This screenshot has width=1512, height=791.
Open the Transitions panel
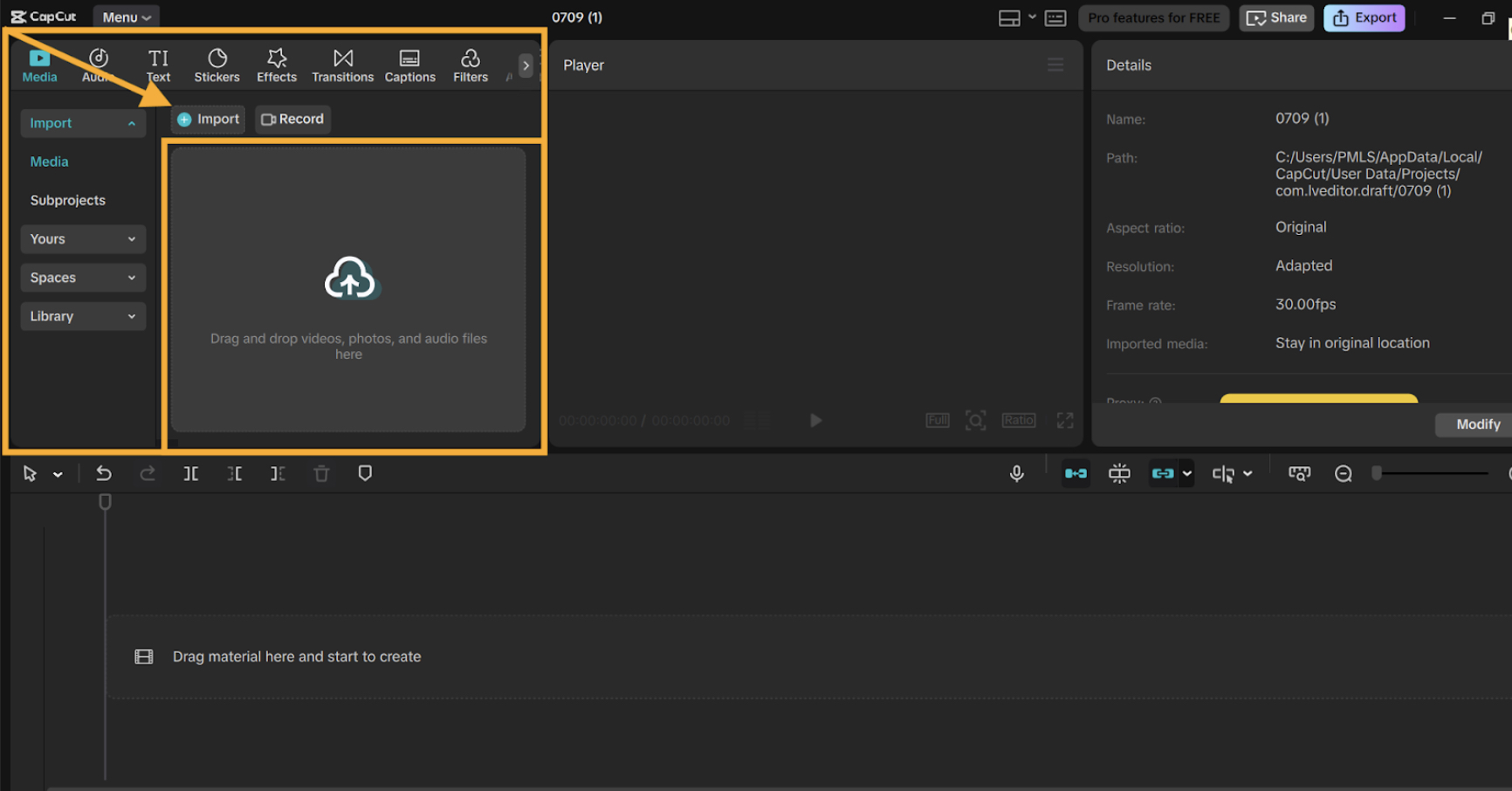(342, 65)
